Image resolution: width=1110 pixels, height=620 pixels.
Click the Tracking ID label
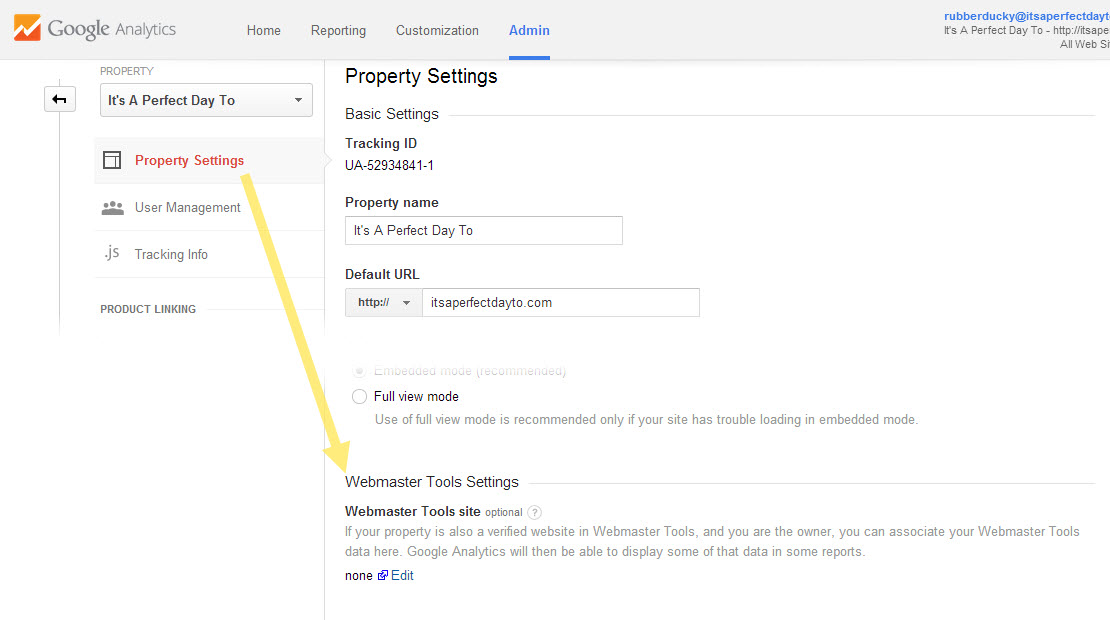[381, 144]
